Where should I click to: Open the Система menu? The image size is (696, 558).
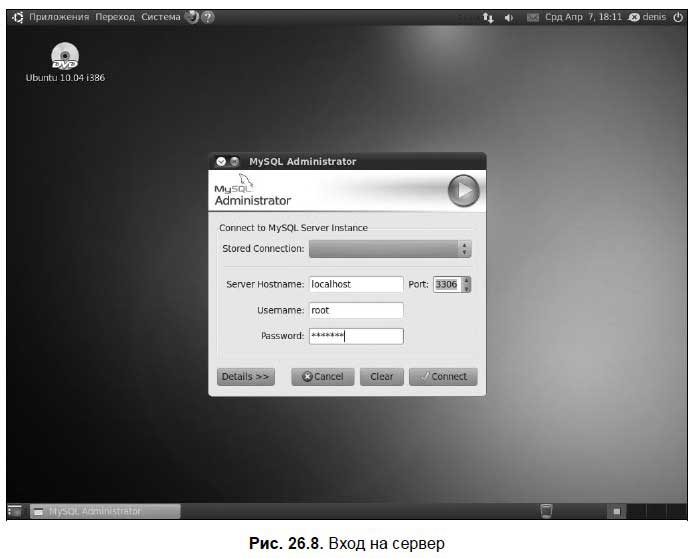160,17
